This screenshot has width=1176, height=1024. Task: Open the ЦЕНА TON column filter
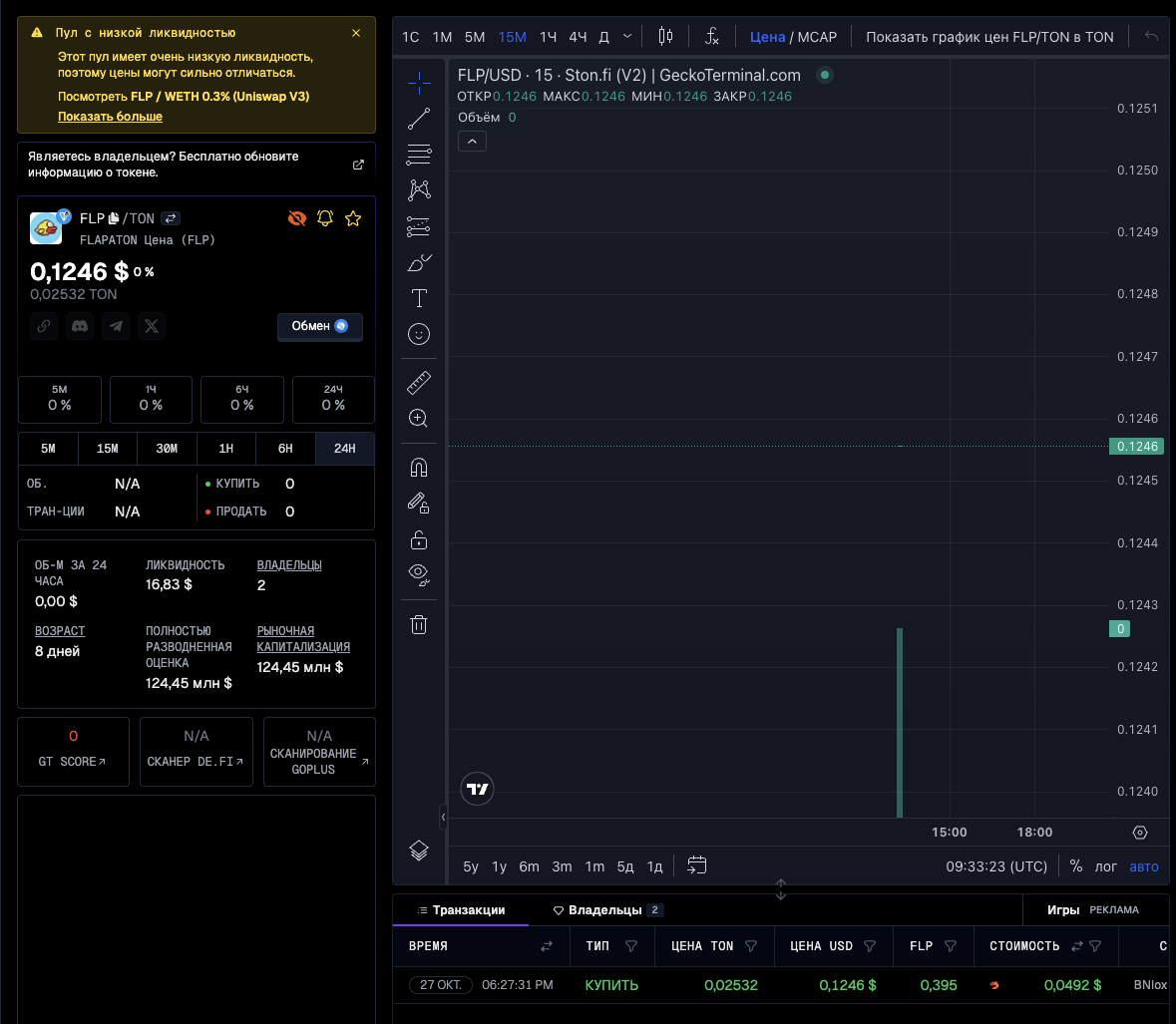751,946
